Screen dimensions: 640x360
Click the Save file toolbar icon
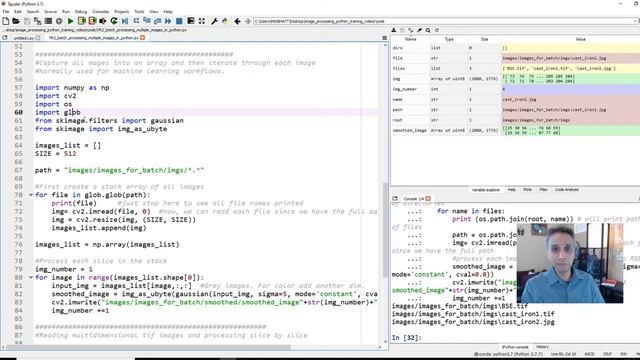(x=27, y=21)
